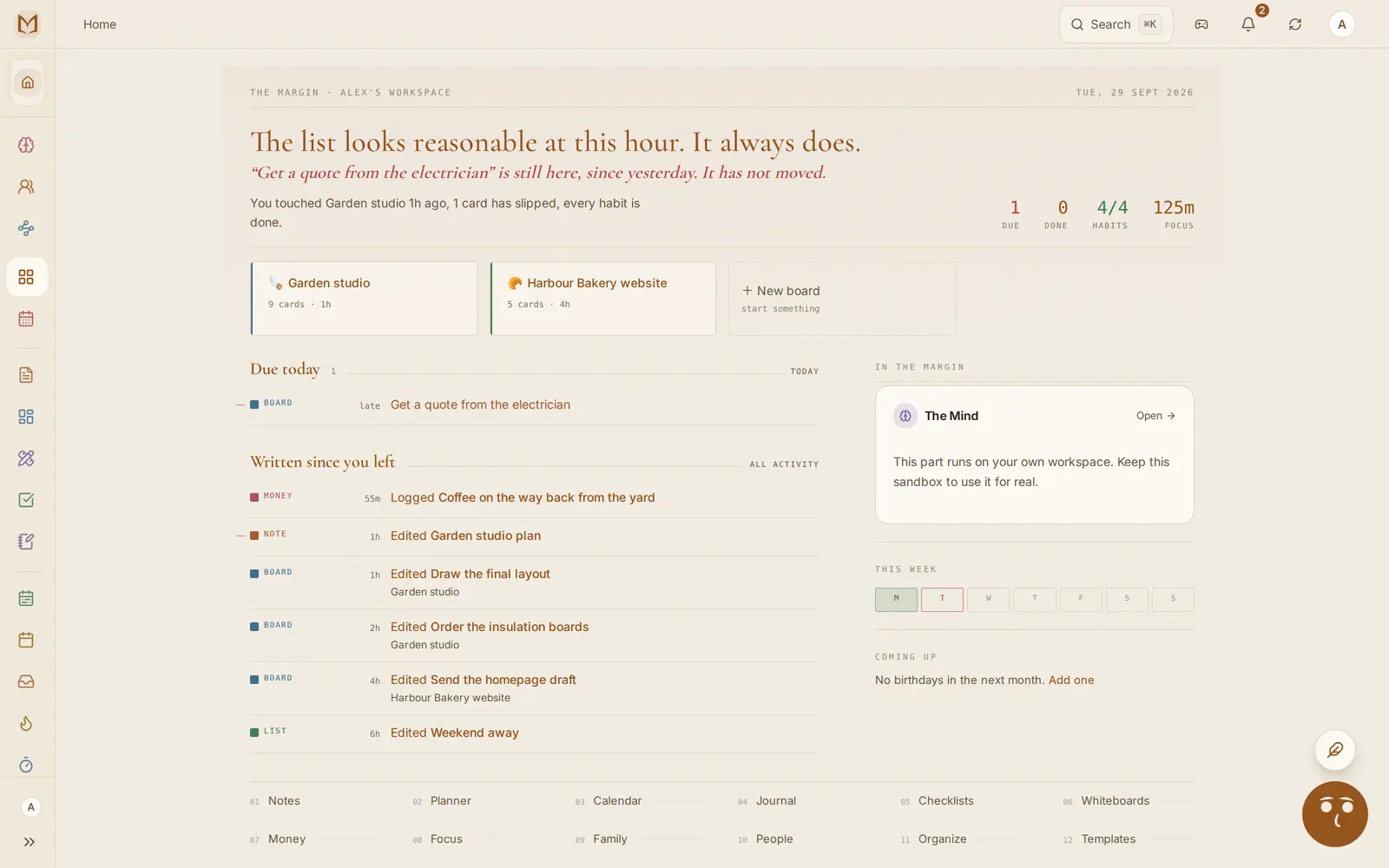Image resolution: width=1389 pixels, height=868 pixels.
Task: Select Wednesday W in This Week
Action: coord(988,599)
